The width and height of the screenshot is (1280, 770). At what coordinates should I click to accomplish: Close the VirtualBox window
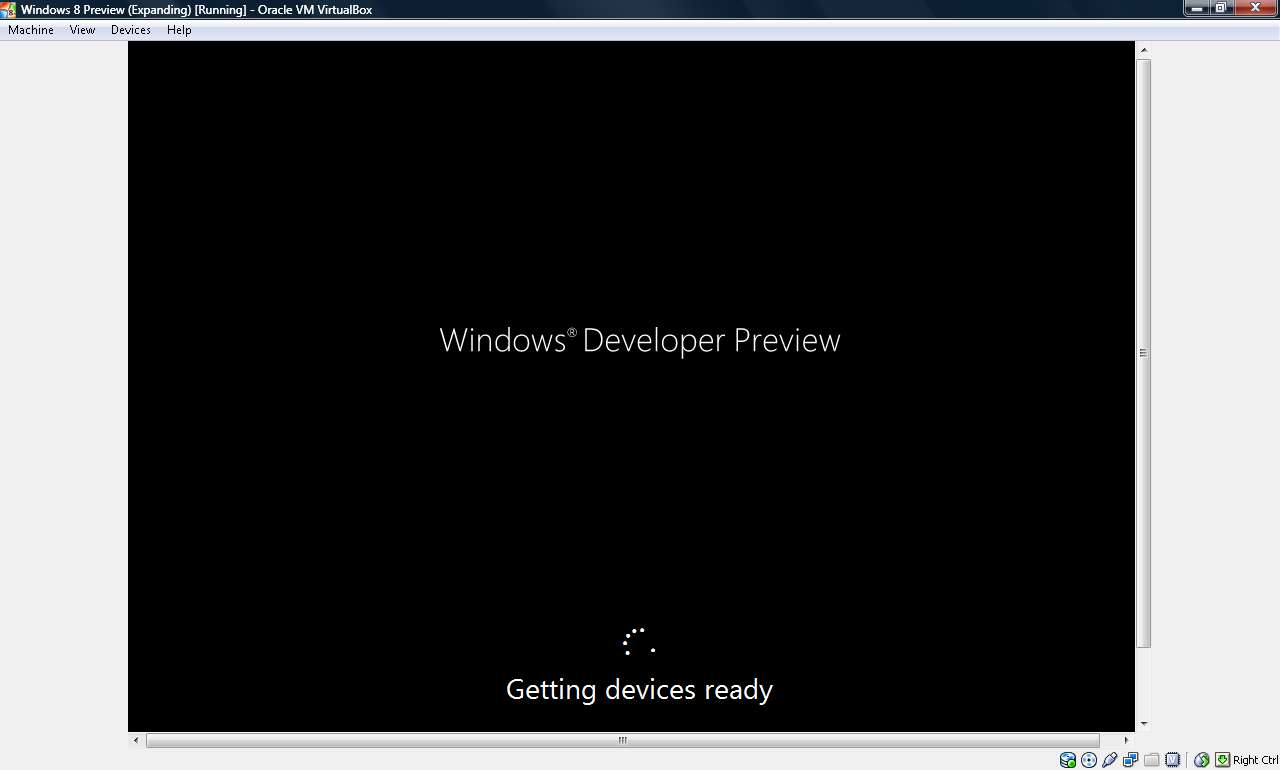coord(1256,8)
